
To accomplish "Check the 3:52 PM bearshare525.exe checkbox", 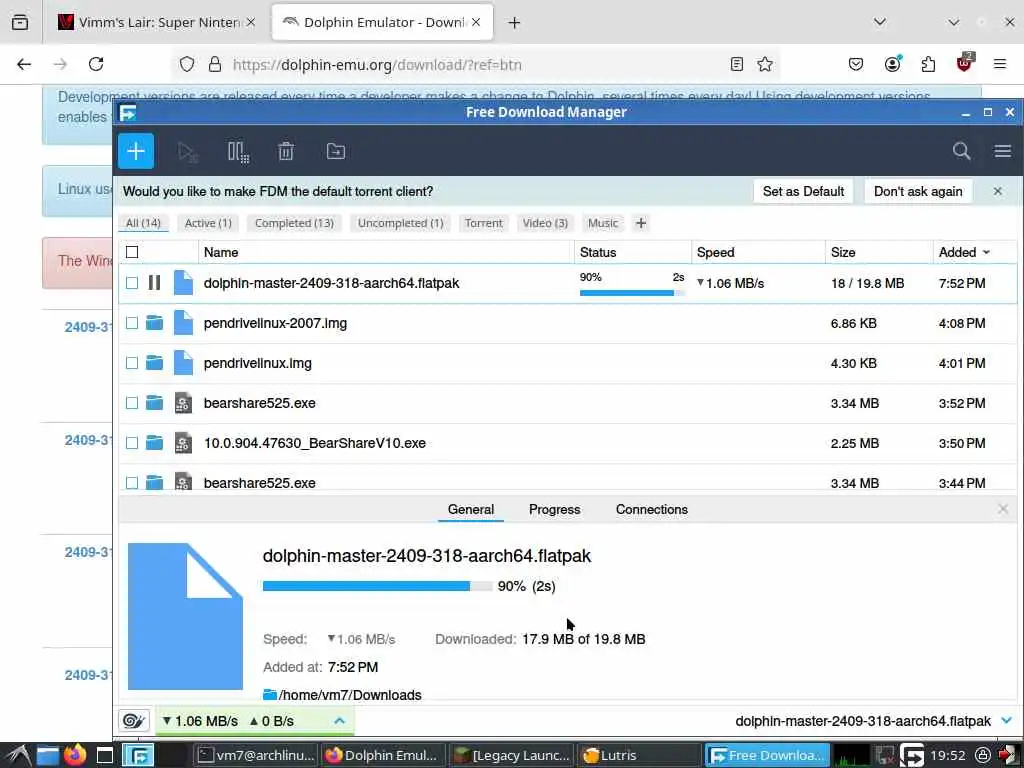I will 132,403.
